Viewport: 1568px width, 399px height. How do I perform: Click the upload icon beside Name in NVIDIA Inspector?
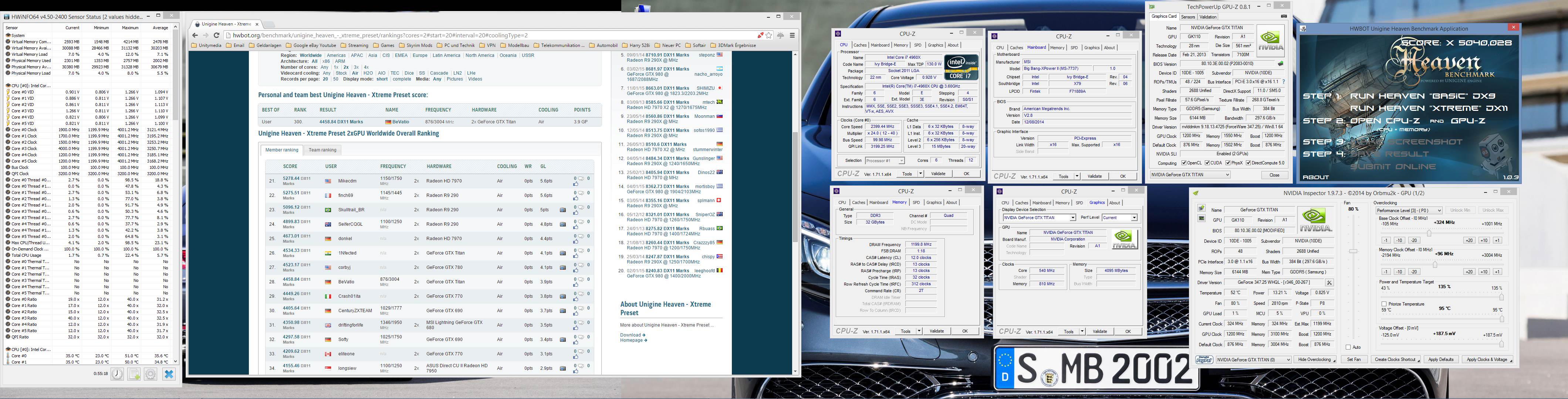1202,209
